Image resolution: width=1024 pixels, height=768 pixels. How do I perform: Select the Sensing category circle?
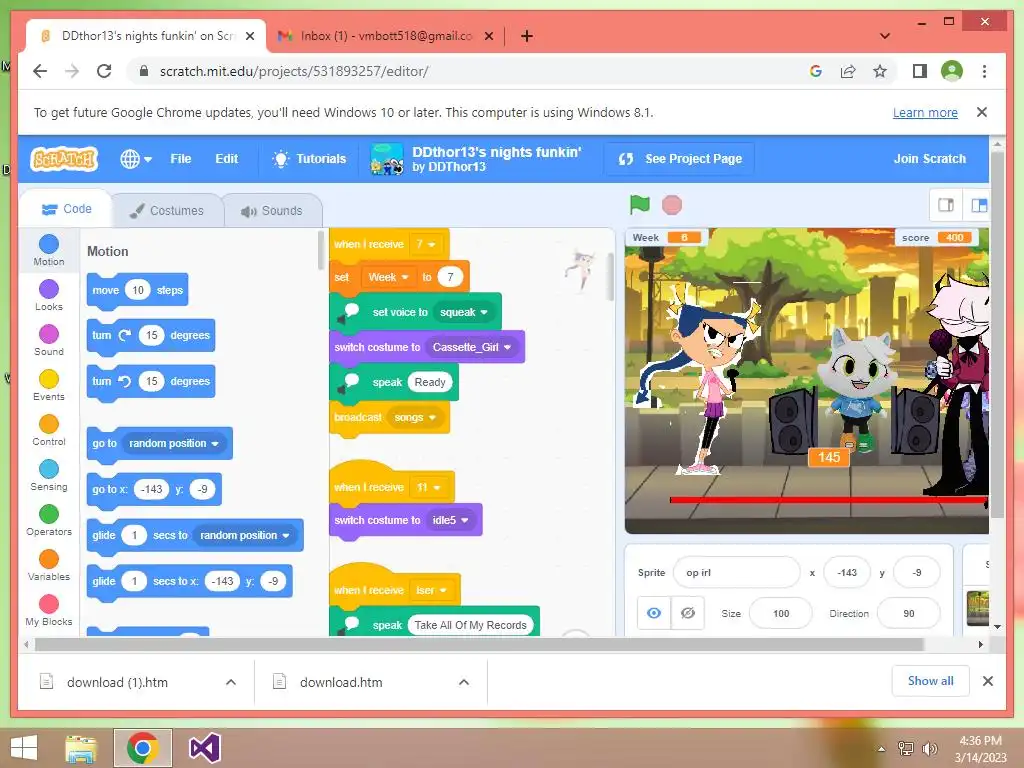tap(49, 470)
